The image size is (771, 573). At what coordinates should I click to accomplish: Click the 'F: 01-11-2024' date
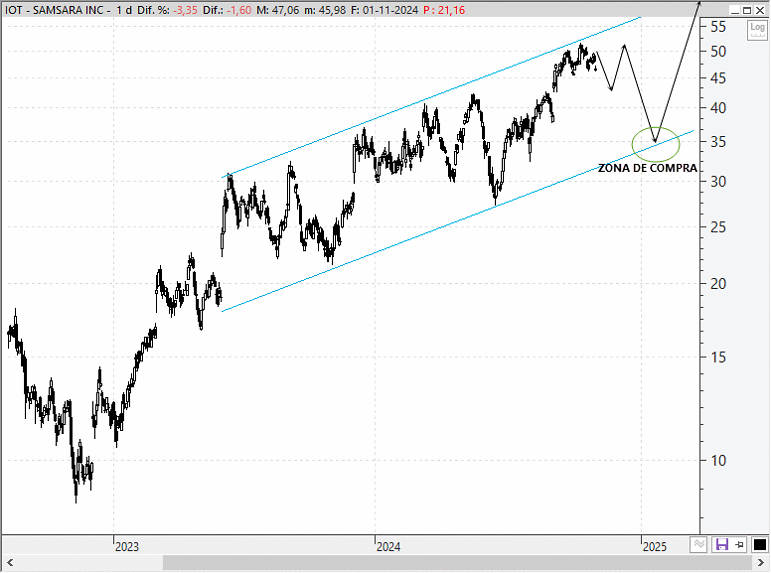pos(385,10)
